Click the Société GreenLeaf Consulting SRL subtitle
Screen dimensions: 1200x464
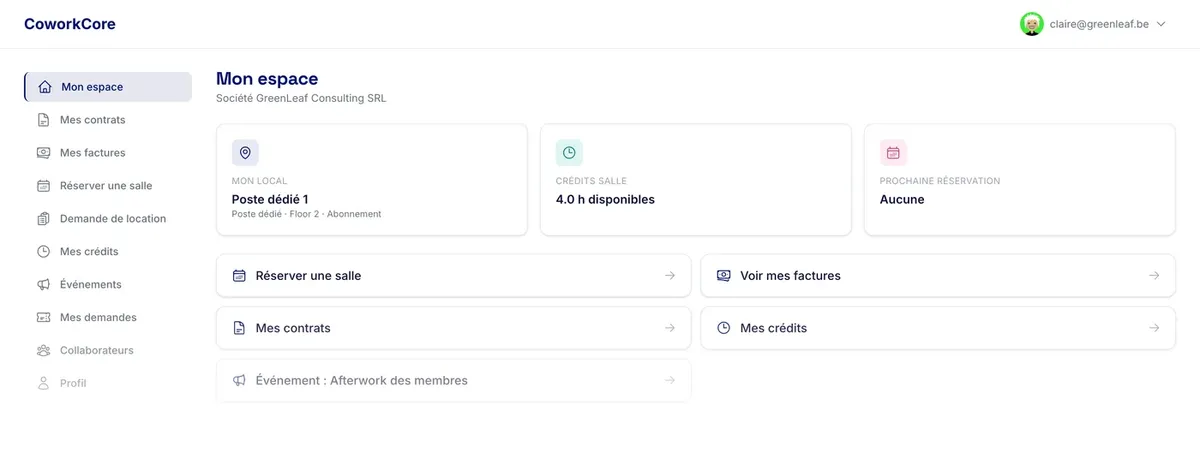click(301, 98)
